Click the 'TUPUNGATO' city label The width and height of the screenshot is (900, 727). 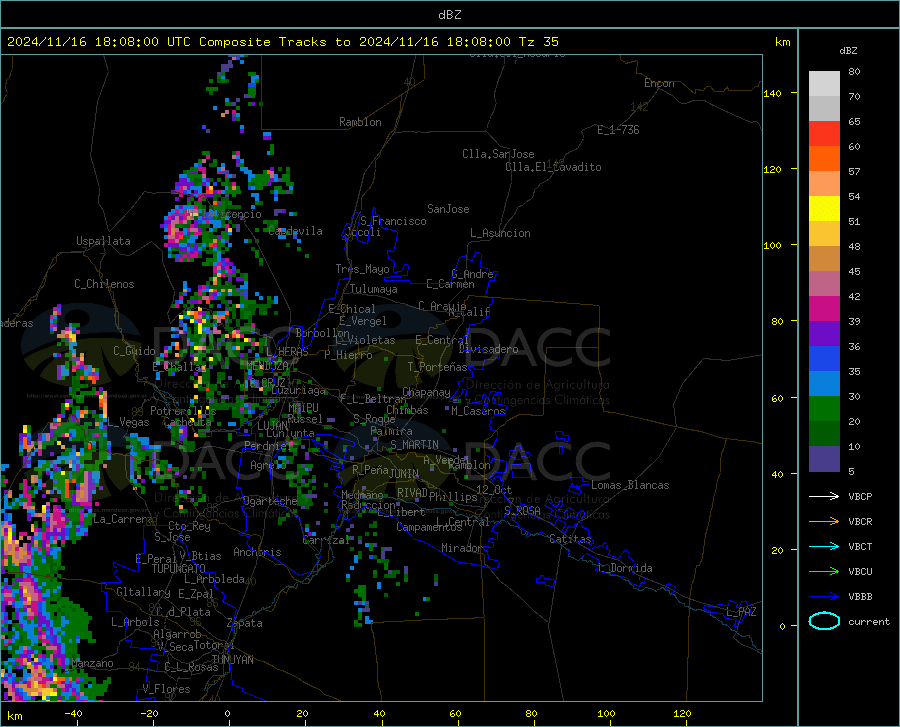(x=179, y=569)
